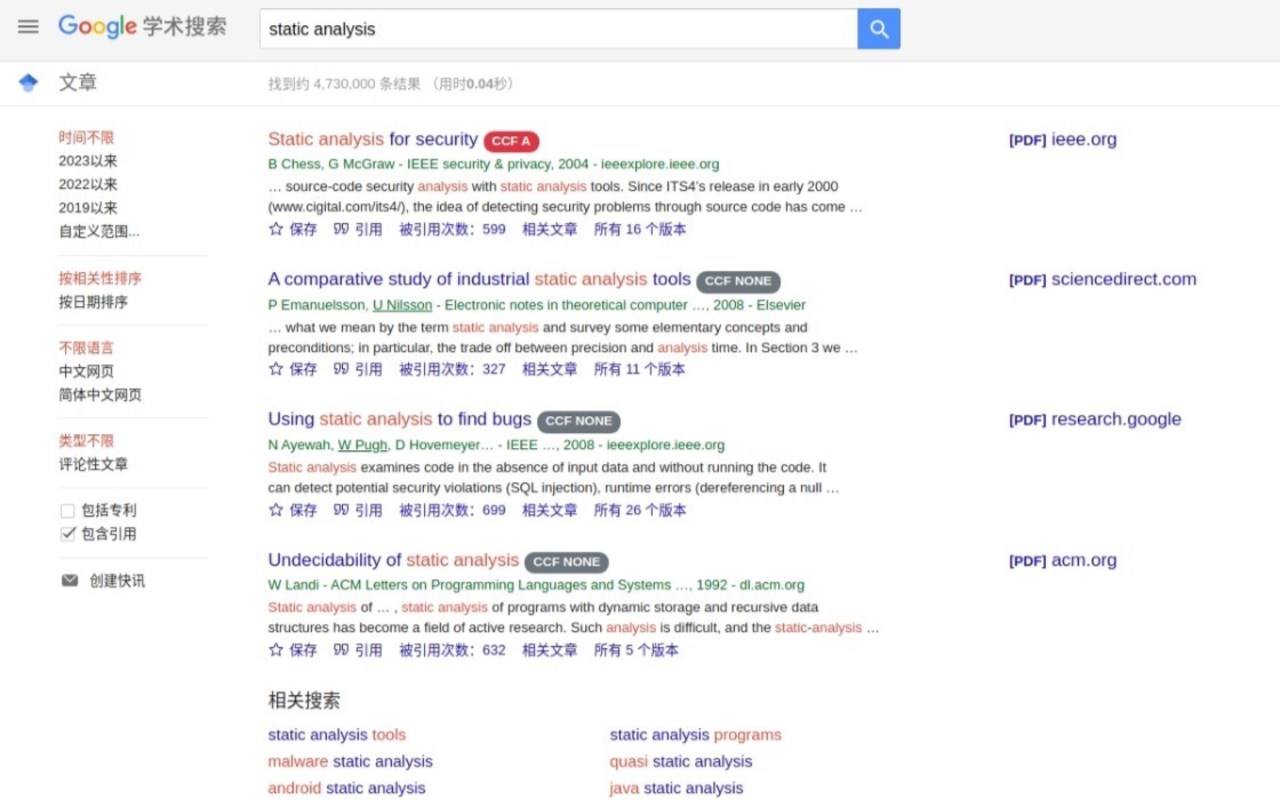Click the blue graduation cap articles icon
Image resolution: width=1280 pixels, height=800 pixels.
[x=28, y=83]
